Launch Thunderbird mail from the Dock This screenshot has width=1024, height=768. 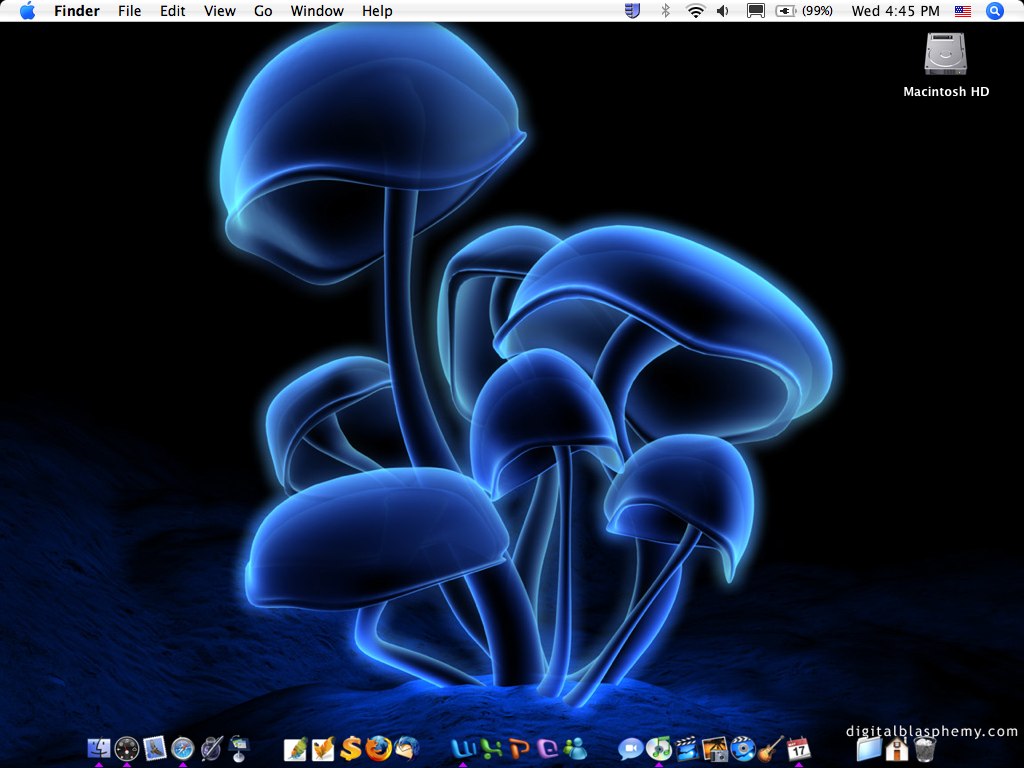[406, 748]
